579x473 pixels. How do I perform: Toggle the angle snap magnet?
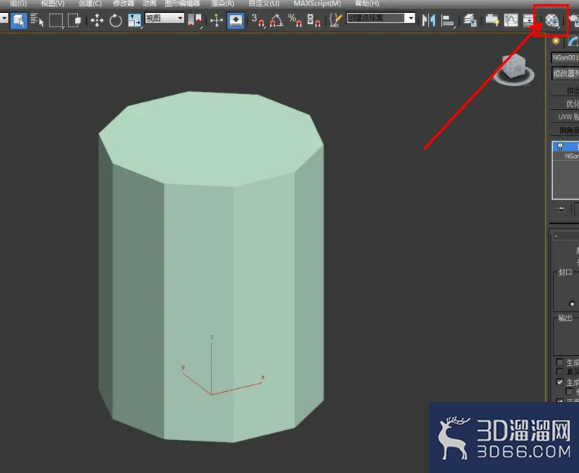click(x=277, y=20)
